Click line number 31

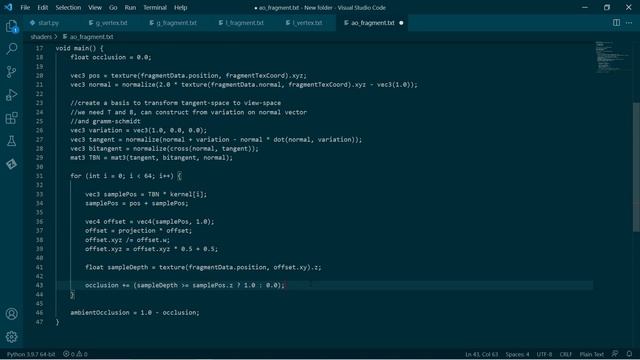[39, 176]
